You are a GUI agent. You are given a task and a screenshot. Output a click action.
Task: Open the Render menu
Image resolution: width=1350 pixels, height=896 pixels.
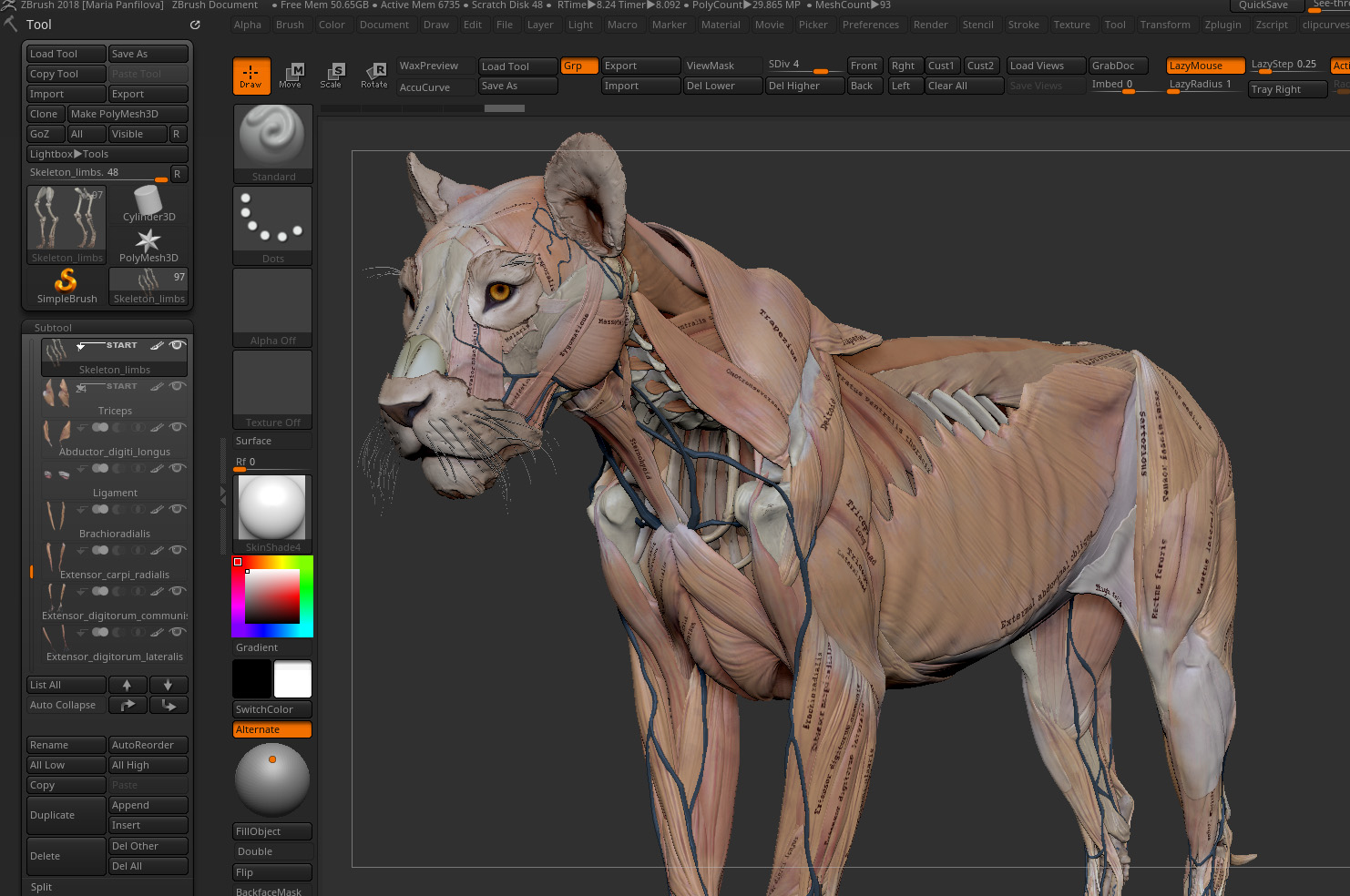tap(930, 25)
